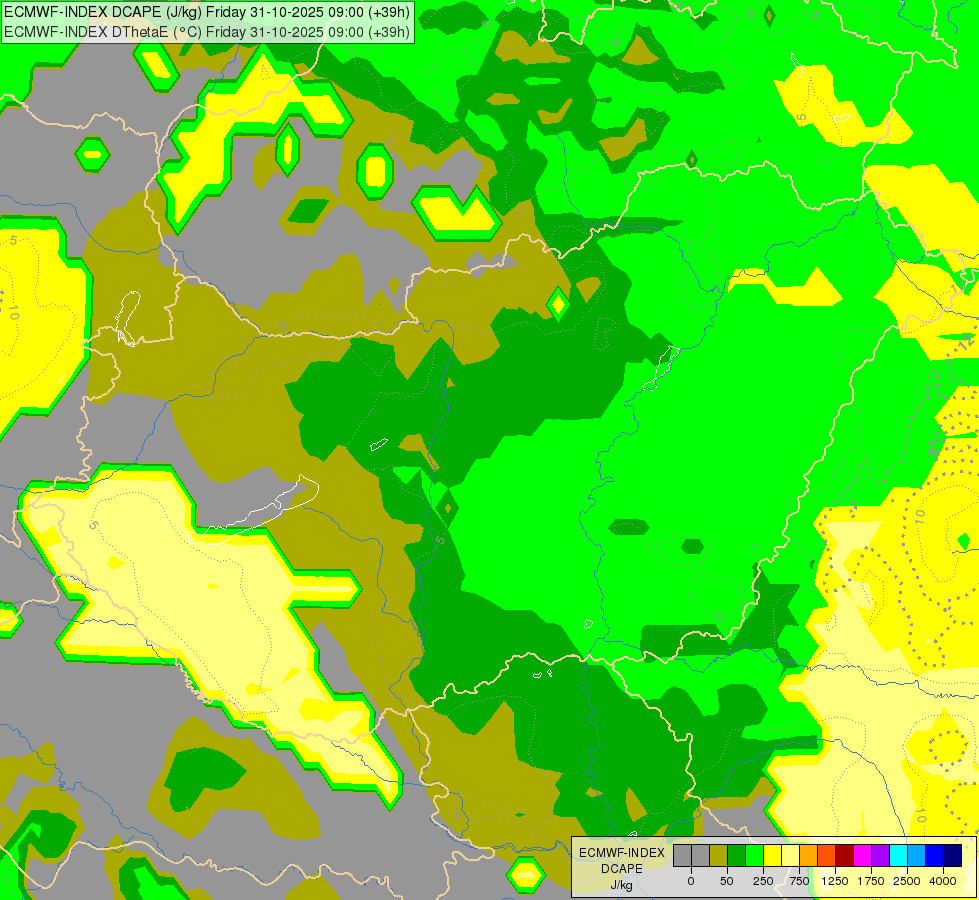Click the ECMWF-INDEX label in the legend
This screenshot has width=979, height=900.
click(x=622, y=853)
